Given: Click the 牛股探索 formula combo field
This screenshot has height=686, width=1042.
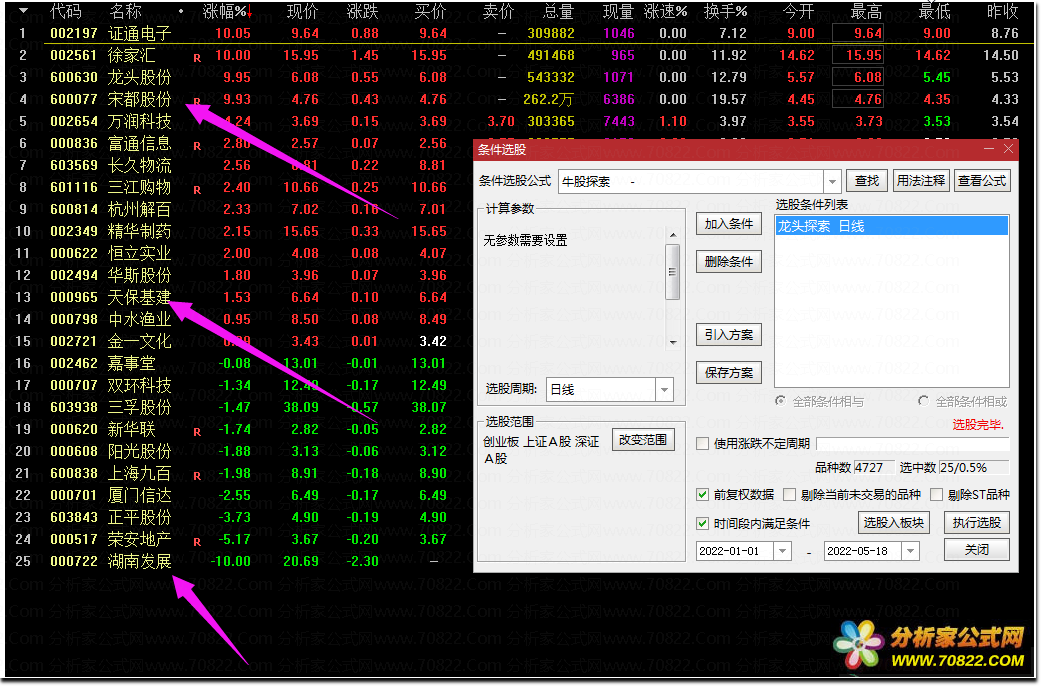Looking at the screenshot, I should [691, 181].
